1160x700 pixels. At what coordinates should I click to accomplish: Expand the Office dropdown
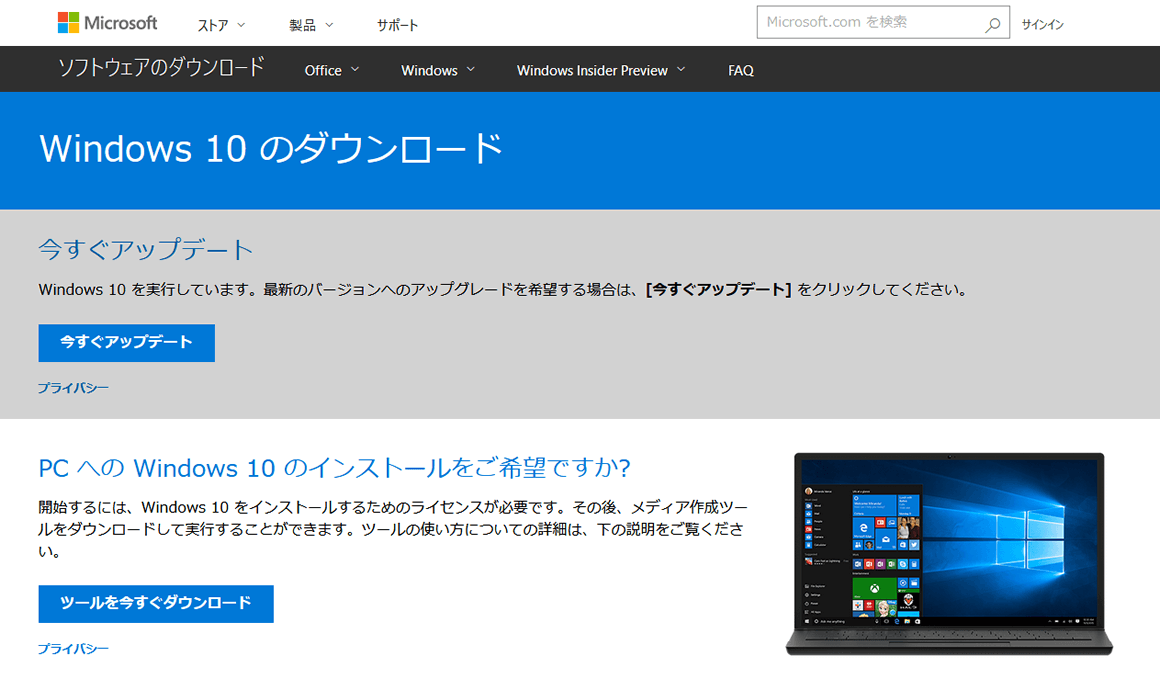click(330, 70)
